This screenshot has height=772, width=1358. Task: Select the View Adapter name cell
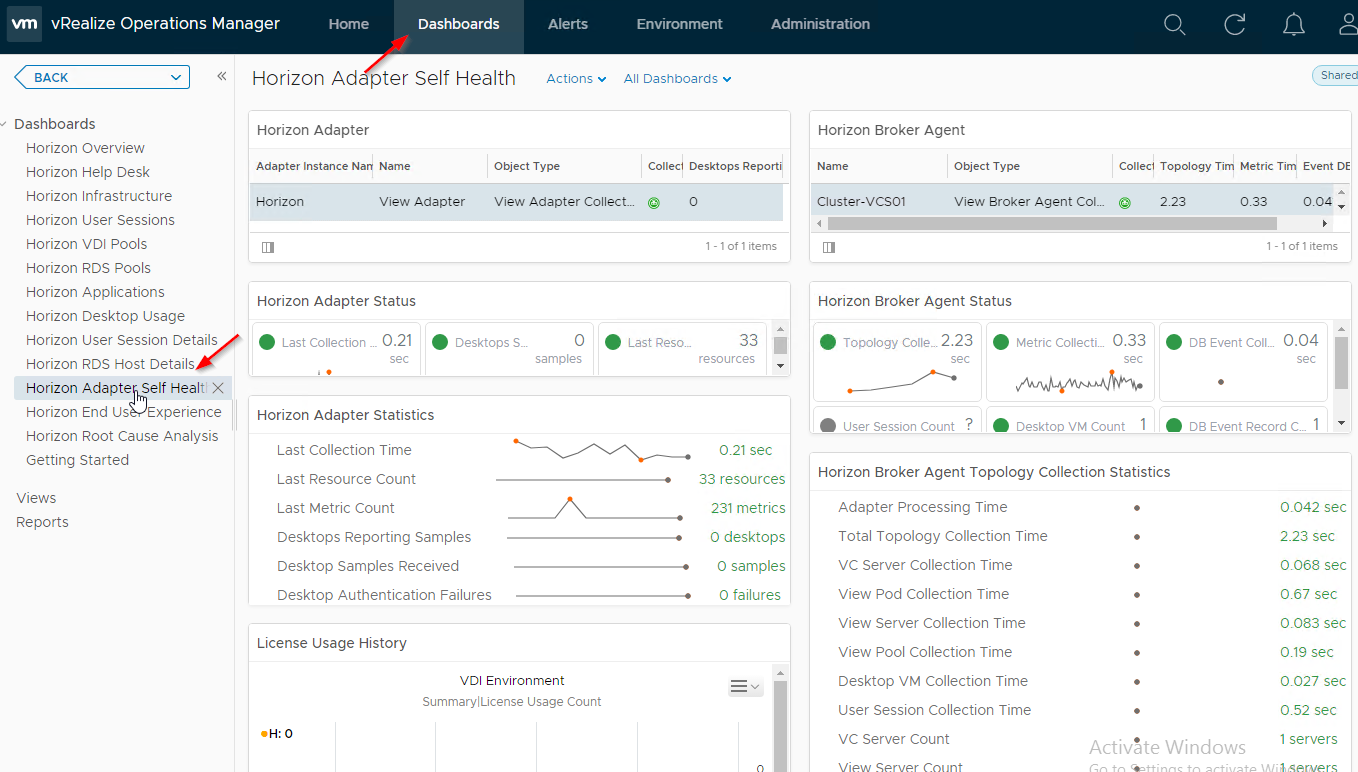click(x=422, y=201)
